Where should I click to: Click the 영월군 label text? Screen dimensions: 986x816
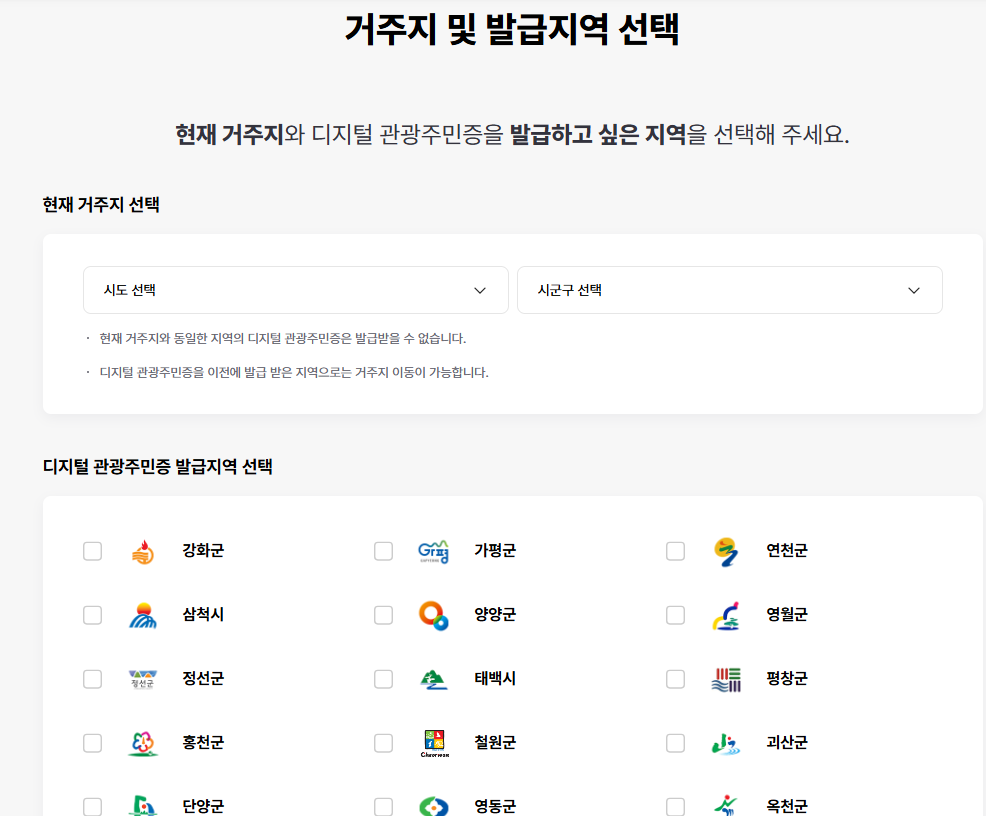787,614
